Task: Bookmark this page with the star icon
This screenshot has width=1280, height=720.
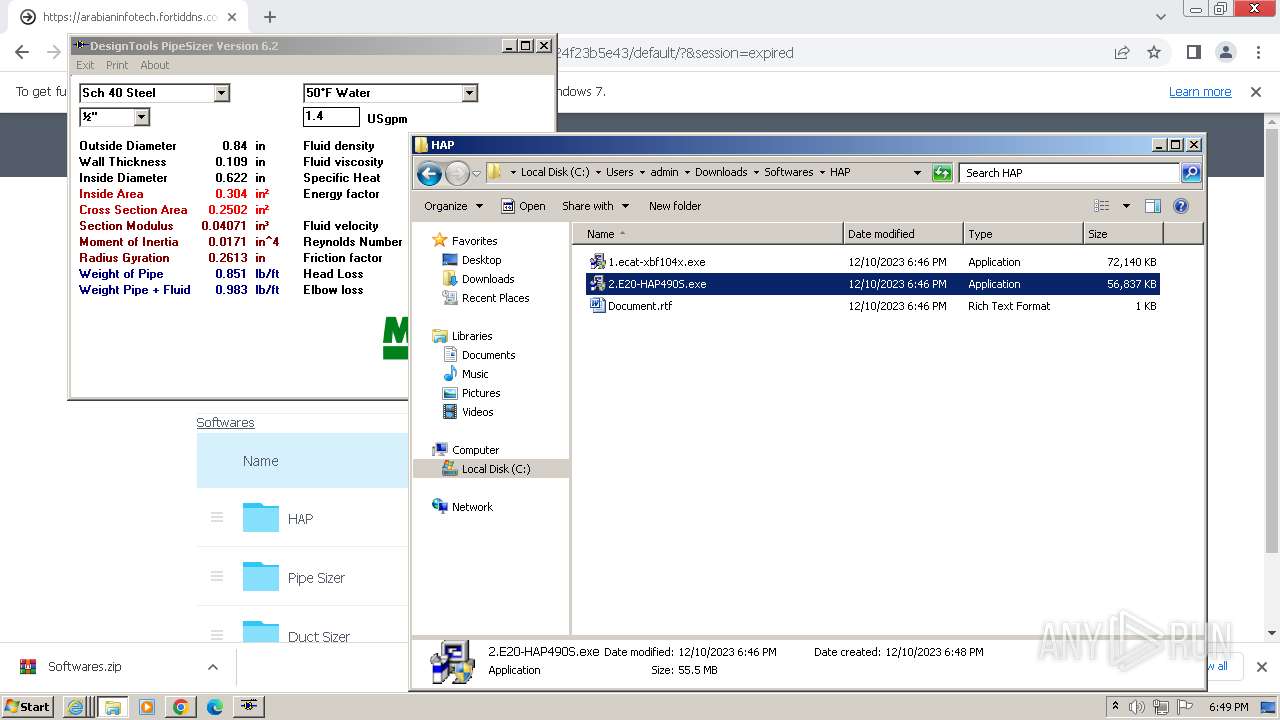Action: click(x=1154, y=53)
